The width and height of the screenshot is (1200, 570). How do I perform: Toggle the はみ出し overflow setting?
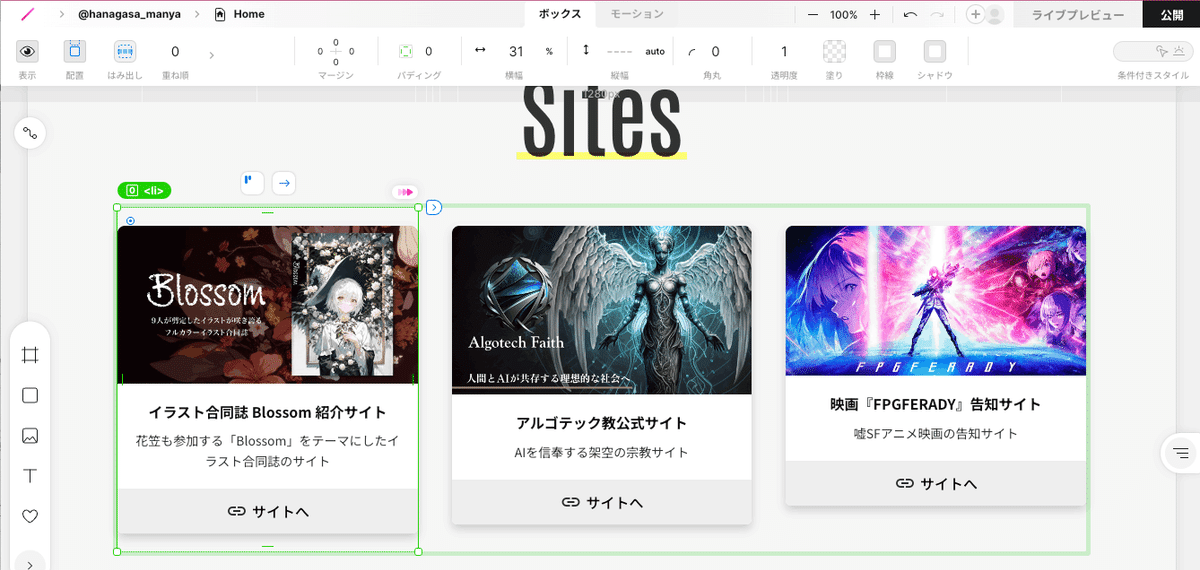point(125,51)
